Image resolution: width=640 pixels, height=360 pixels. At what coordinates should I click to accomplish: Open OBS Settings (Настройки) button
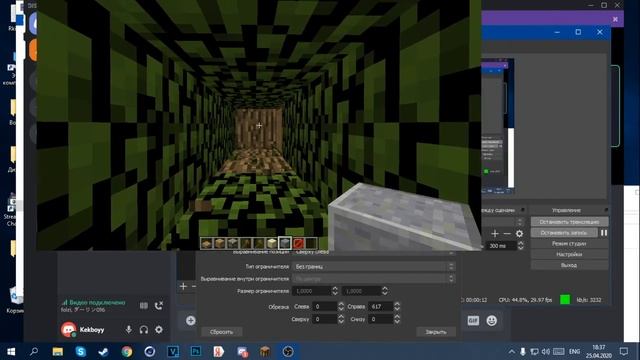click(x=569, y=254)
